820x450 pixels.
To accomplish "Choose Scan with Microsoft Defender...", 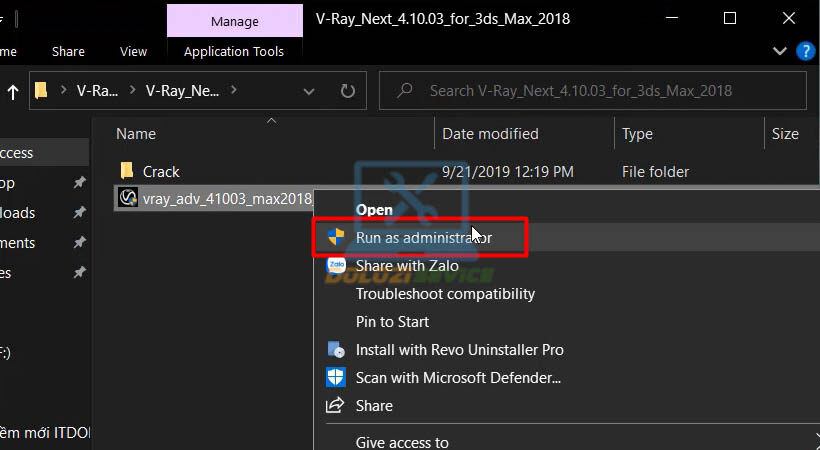I will coord(458,378).
